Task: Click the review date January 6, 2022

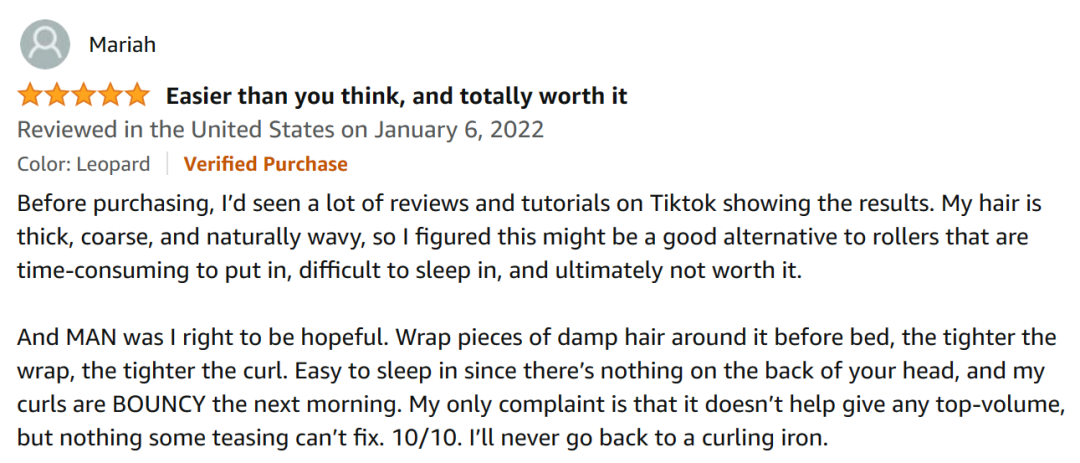Action: [x=459, y=130]
